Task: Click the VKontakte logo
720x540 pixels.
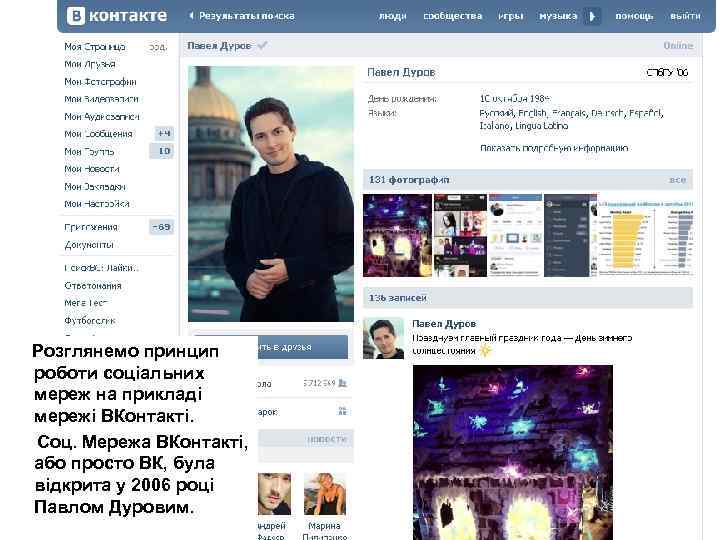Action: point(117,16)
